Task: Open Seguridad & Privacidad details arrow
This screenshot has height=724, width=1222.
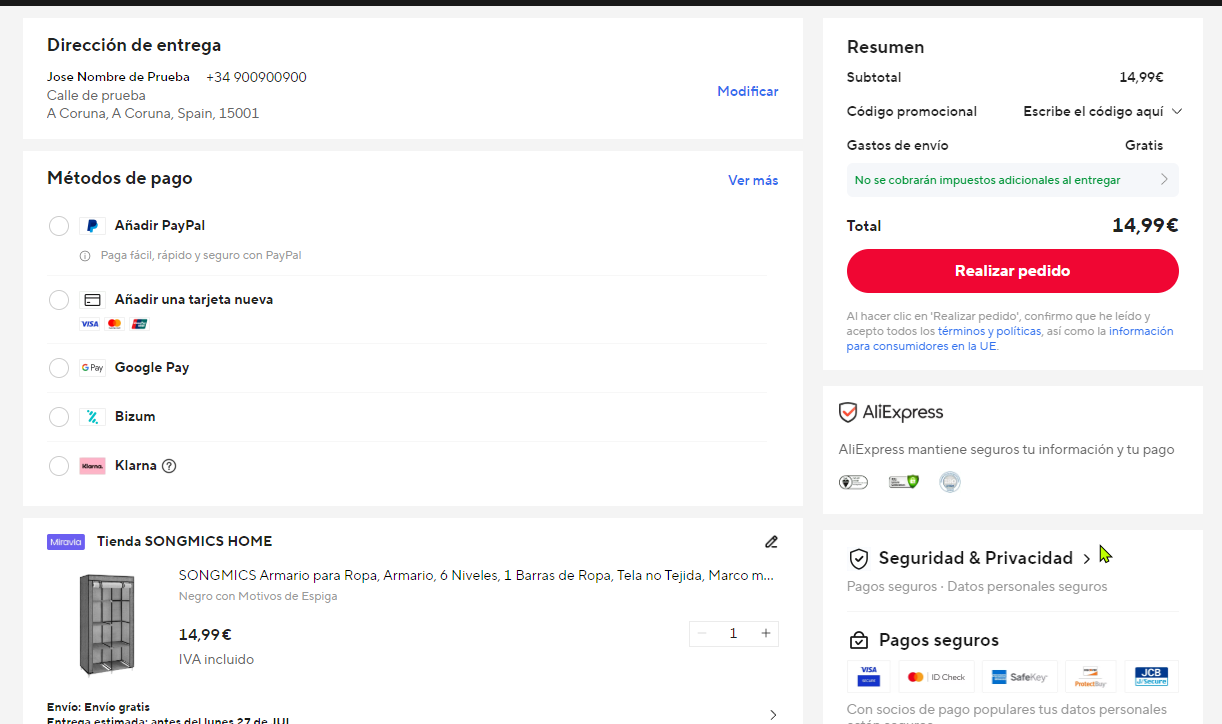Action: (x=1087, y=559)
